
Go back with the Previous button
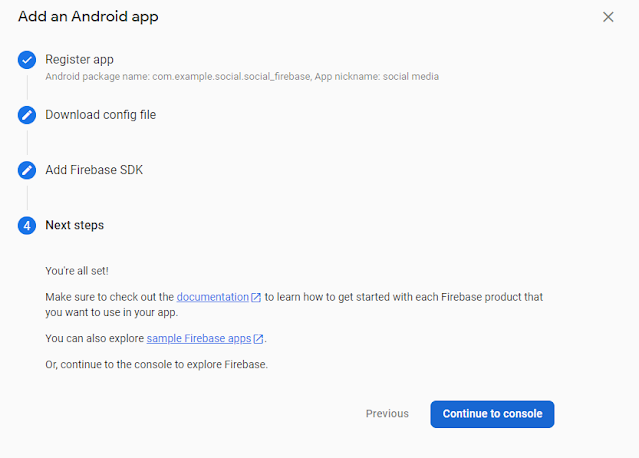click(x=387, y=414)
